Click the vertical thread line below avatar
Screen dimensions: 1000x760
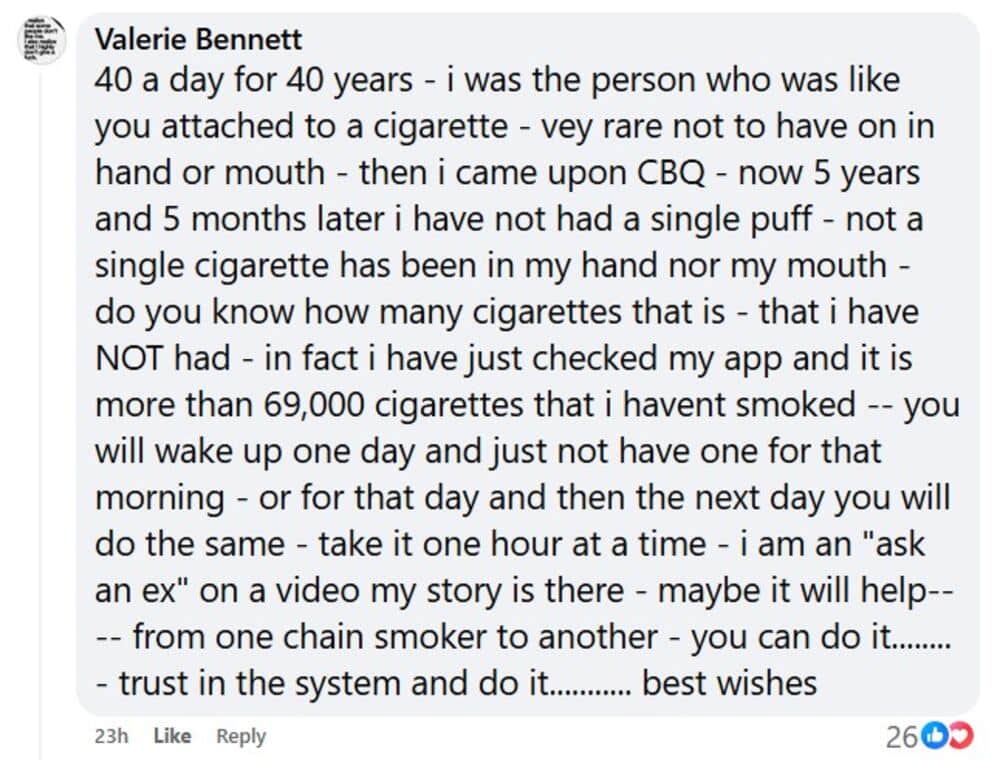tap(41, 400)
